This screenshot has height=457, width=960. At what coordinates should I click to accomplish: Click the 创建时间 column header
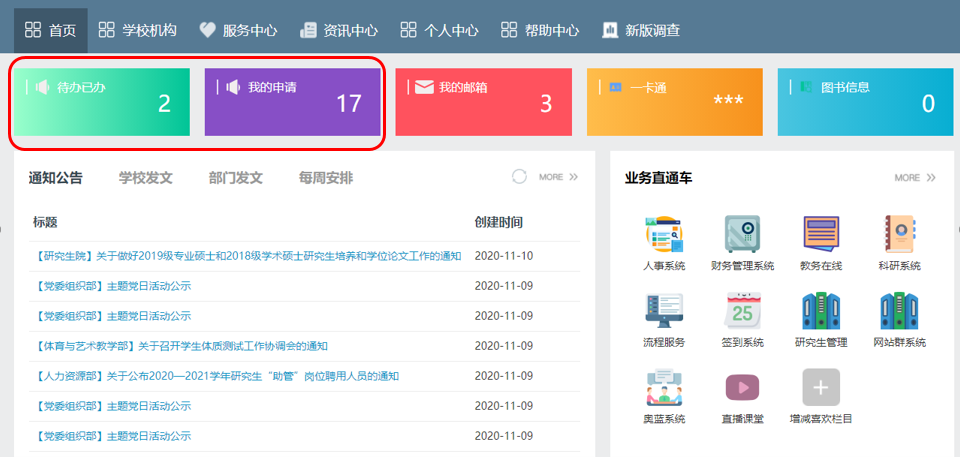pyautogui.click(x=498, y=222)
